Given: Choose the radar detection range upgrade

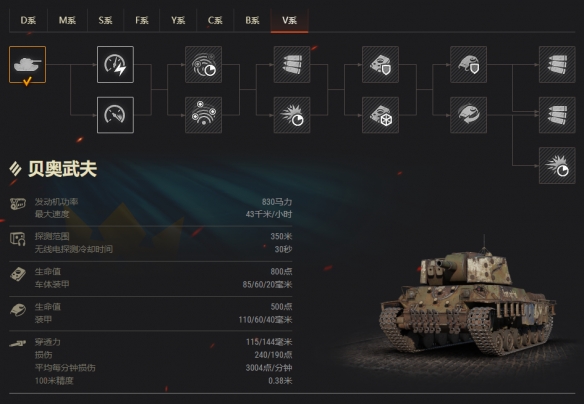Looking at the screenshot, I should click(x=204, y=115).
